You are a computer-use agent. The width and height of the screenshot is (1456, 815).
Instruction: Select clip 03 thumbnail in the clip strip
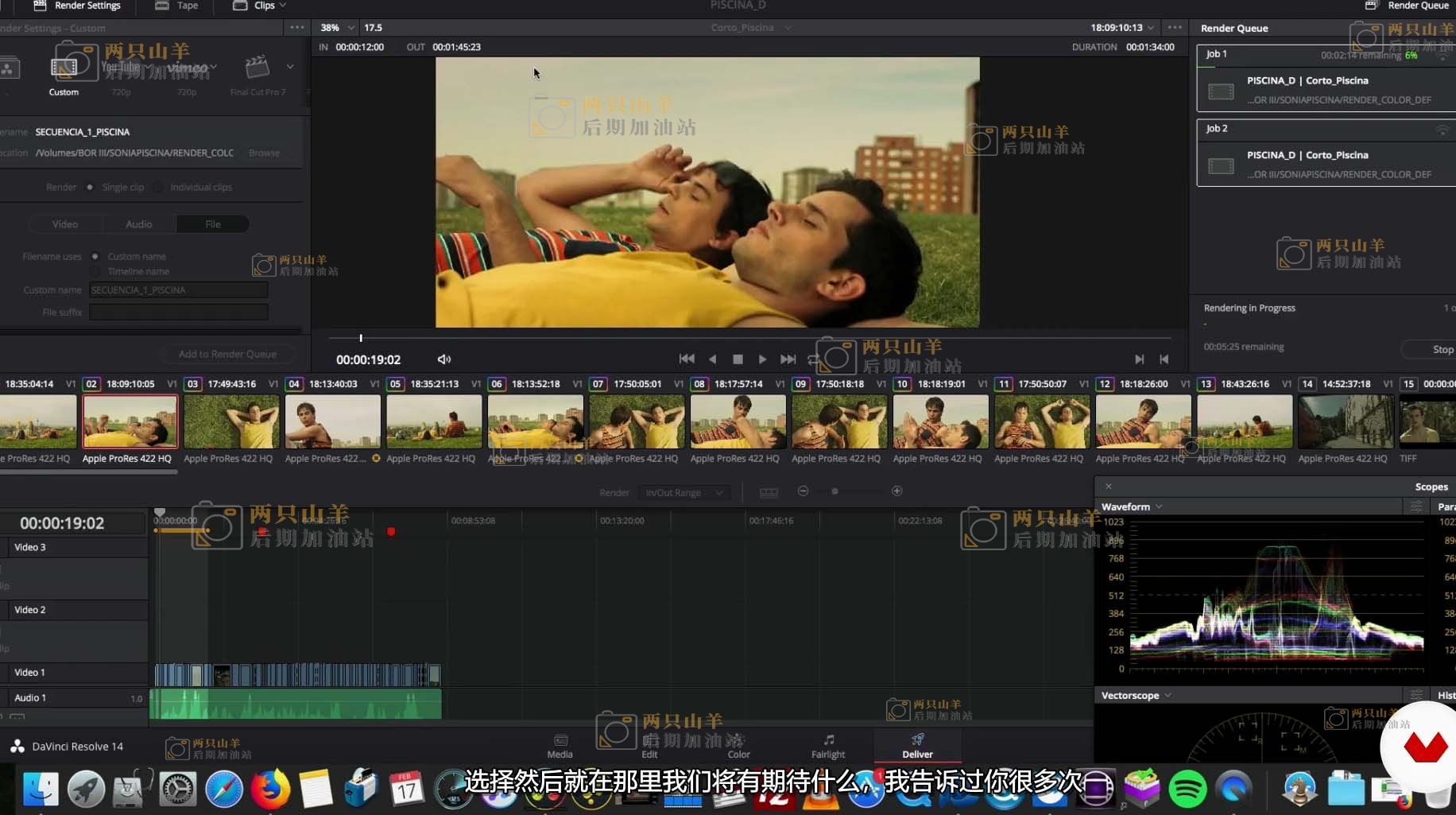coord(231,422)
